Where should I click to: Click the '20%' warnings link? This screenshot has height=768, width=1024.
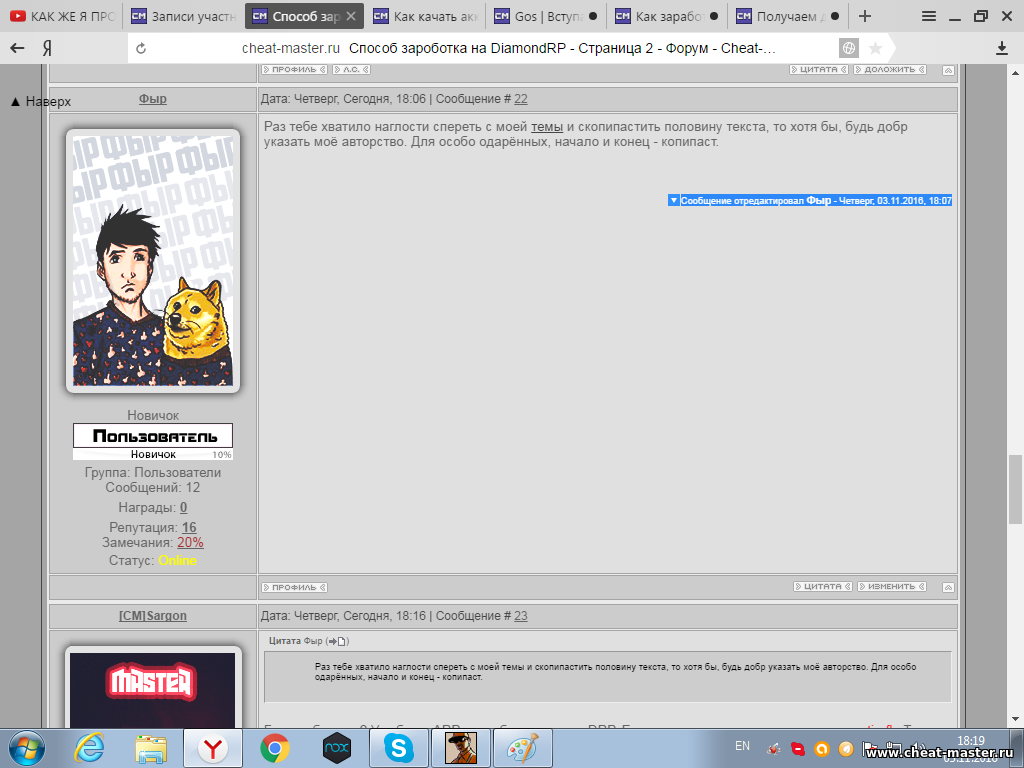pos(190,542)
